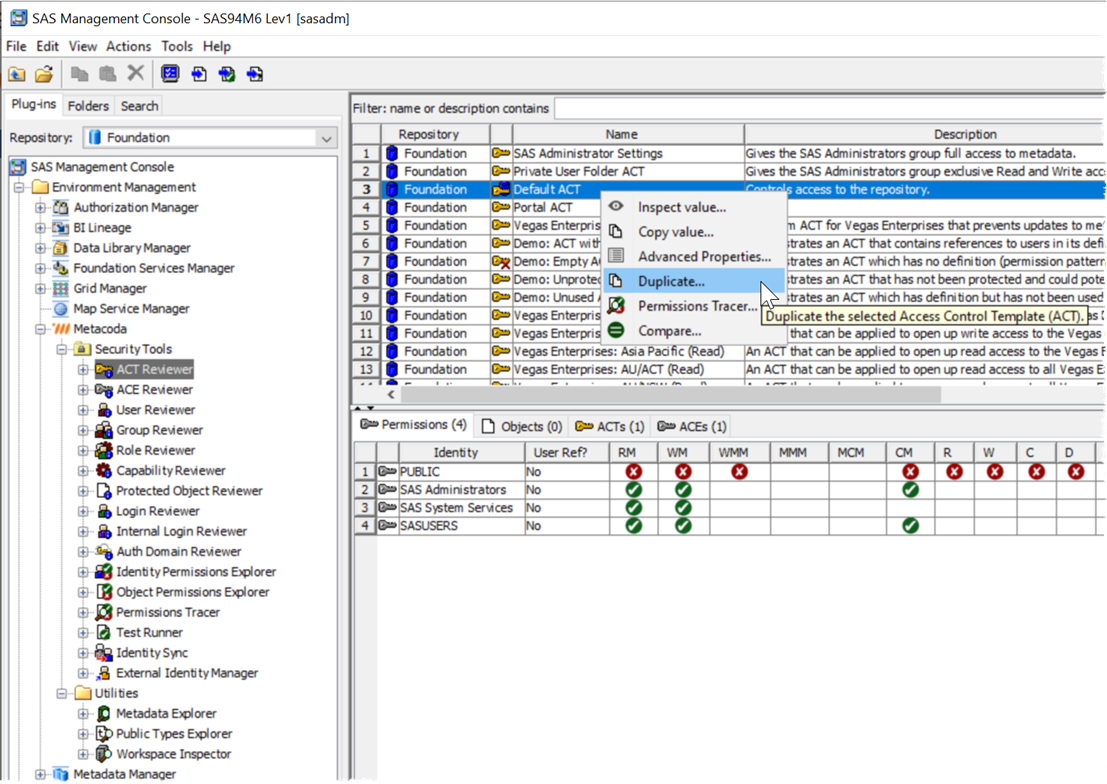Select the Test Runner icon

click(104, 633)
